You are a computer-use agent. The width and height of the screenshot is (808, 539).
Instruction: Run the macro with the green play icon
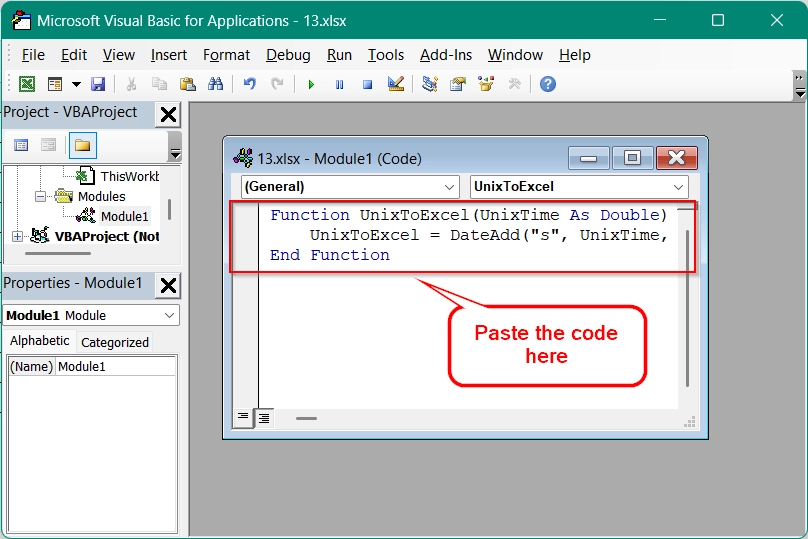tap(311, 85)
